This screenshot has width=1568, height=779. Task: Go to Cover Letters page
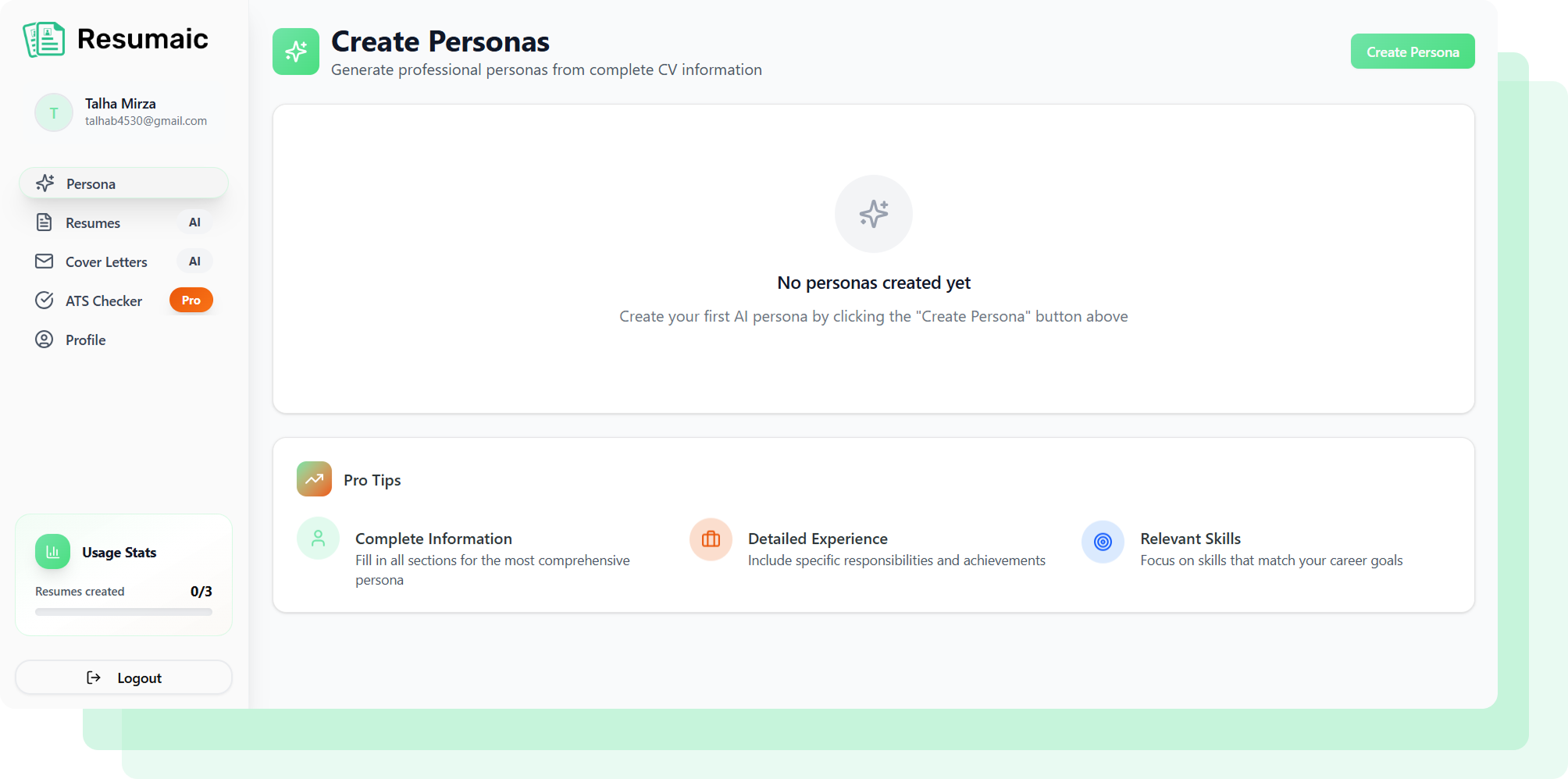[123, 261]
